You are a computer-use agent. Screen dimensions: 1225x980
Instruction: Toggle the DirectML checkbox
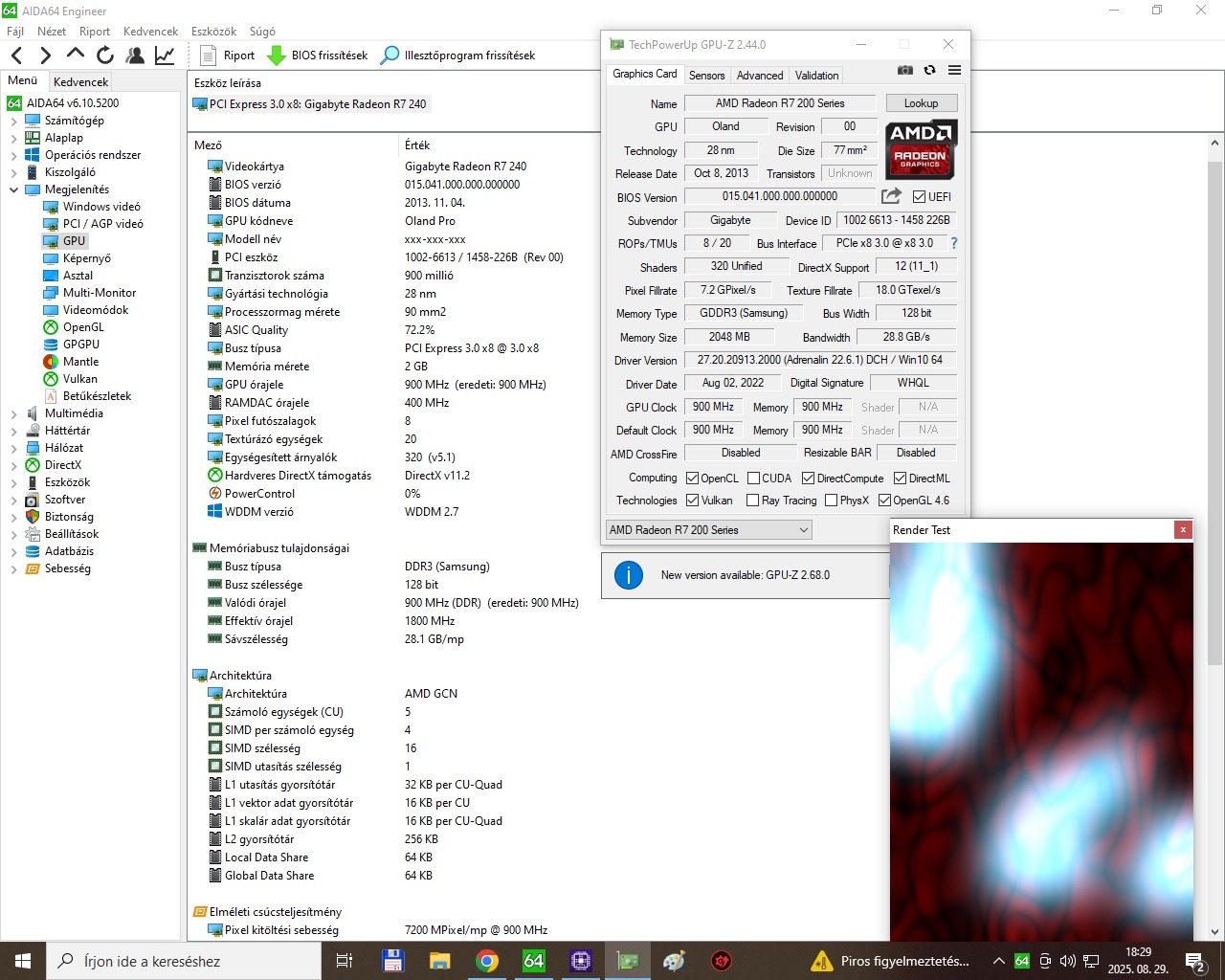900,478
